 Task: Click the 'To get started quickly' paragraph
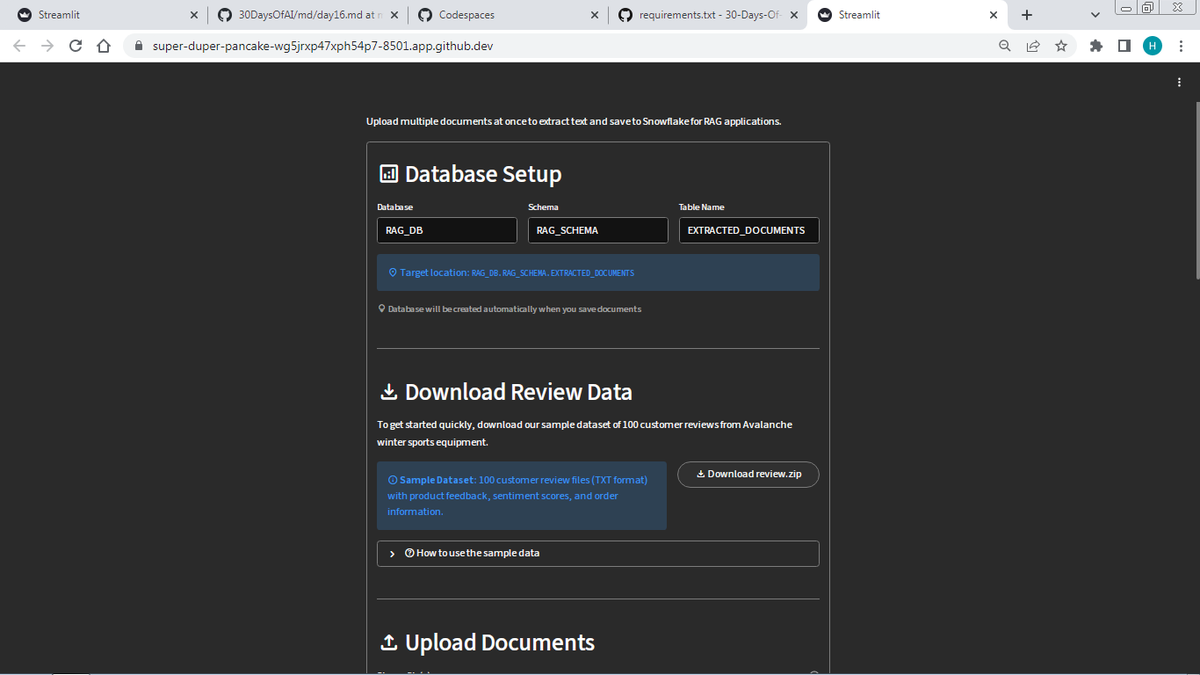(x=585, y=433)
